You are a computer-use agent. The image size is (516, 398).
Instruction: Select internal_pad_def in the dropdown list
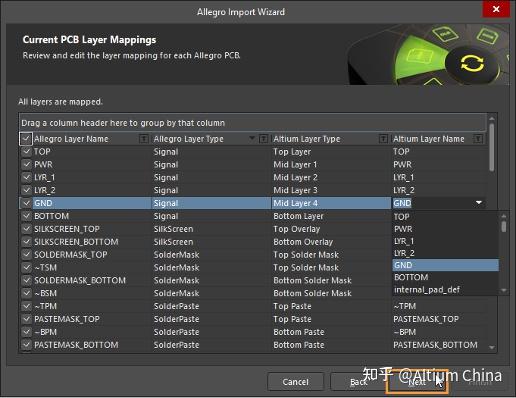pos(446,289)
